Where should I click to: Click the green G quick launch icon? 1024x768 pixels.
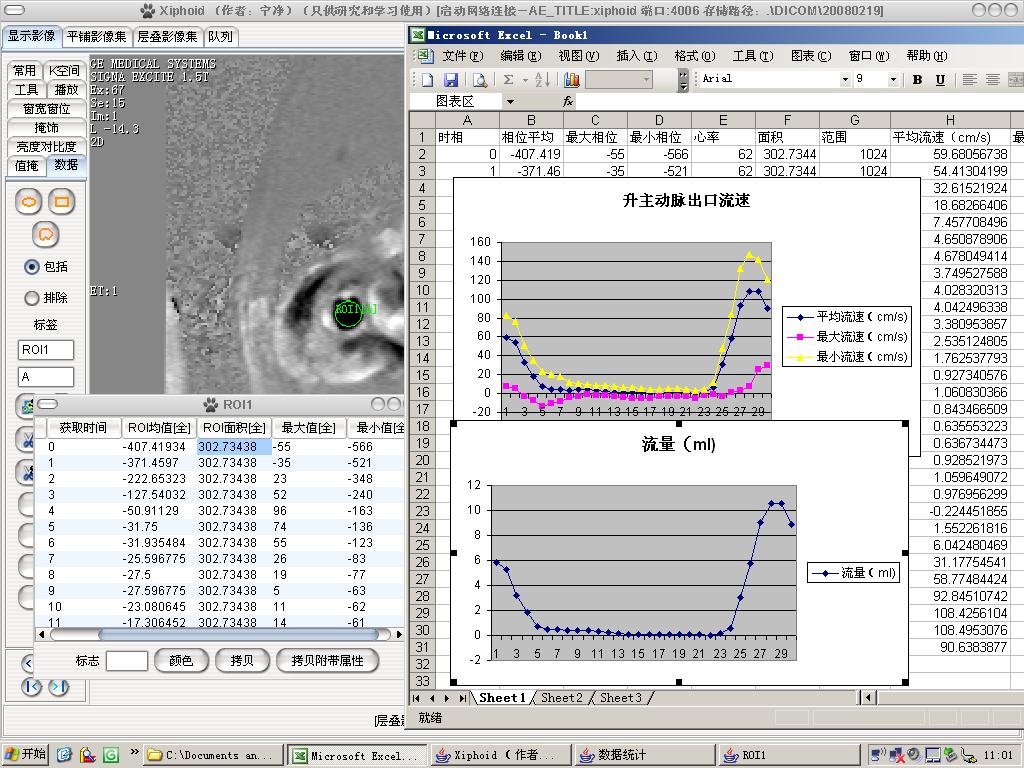pos(111,754)
